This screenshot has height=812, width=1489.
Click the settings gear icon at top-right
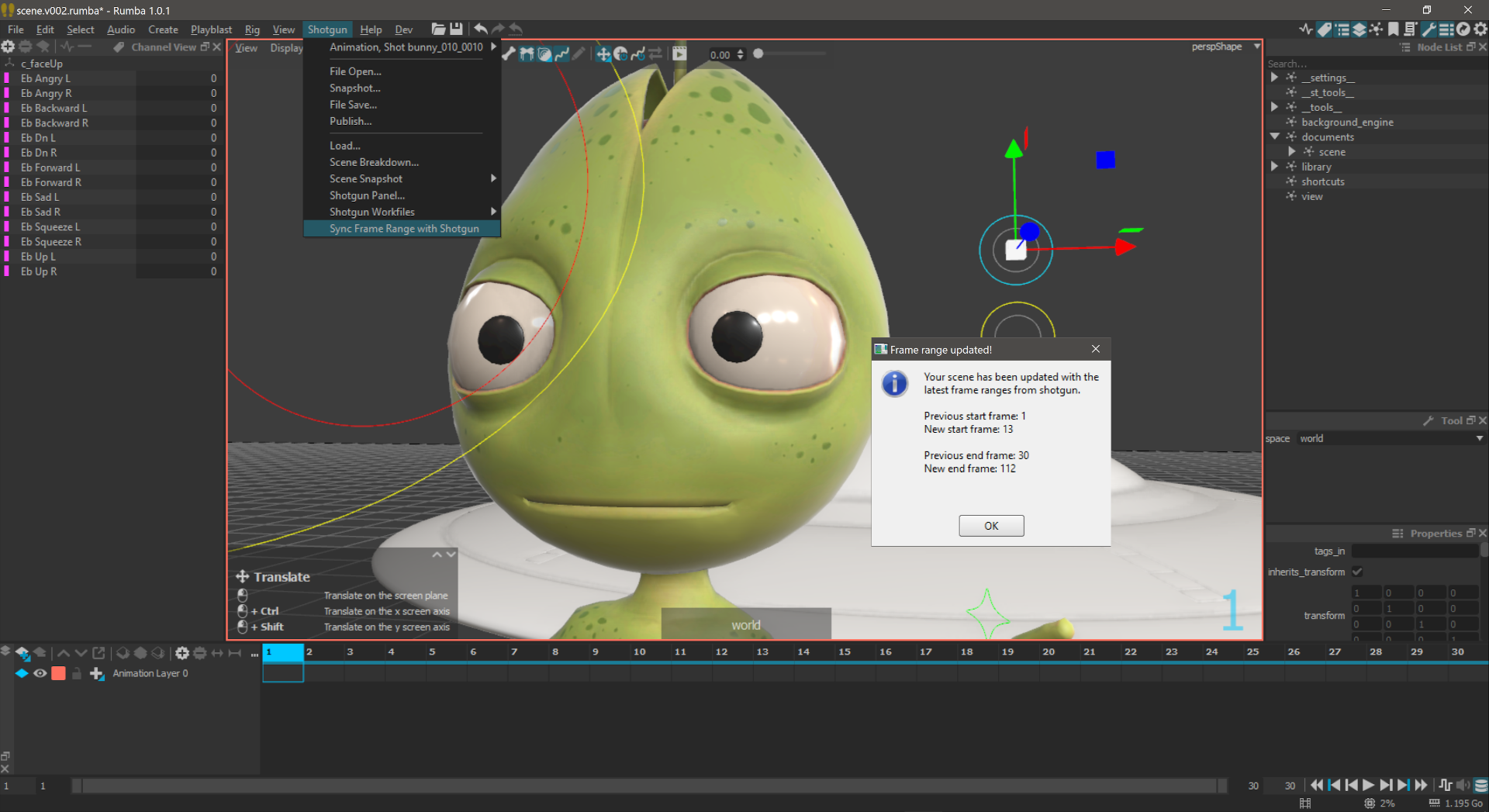pos(1480,29)
